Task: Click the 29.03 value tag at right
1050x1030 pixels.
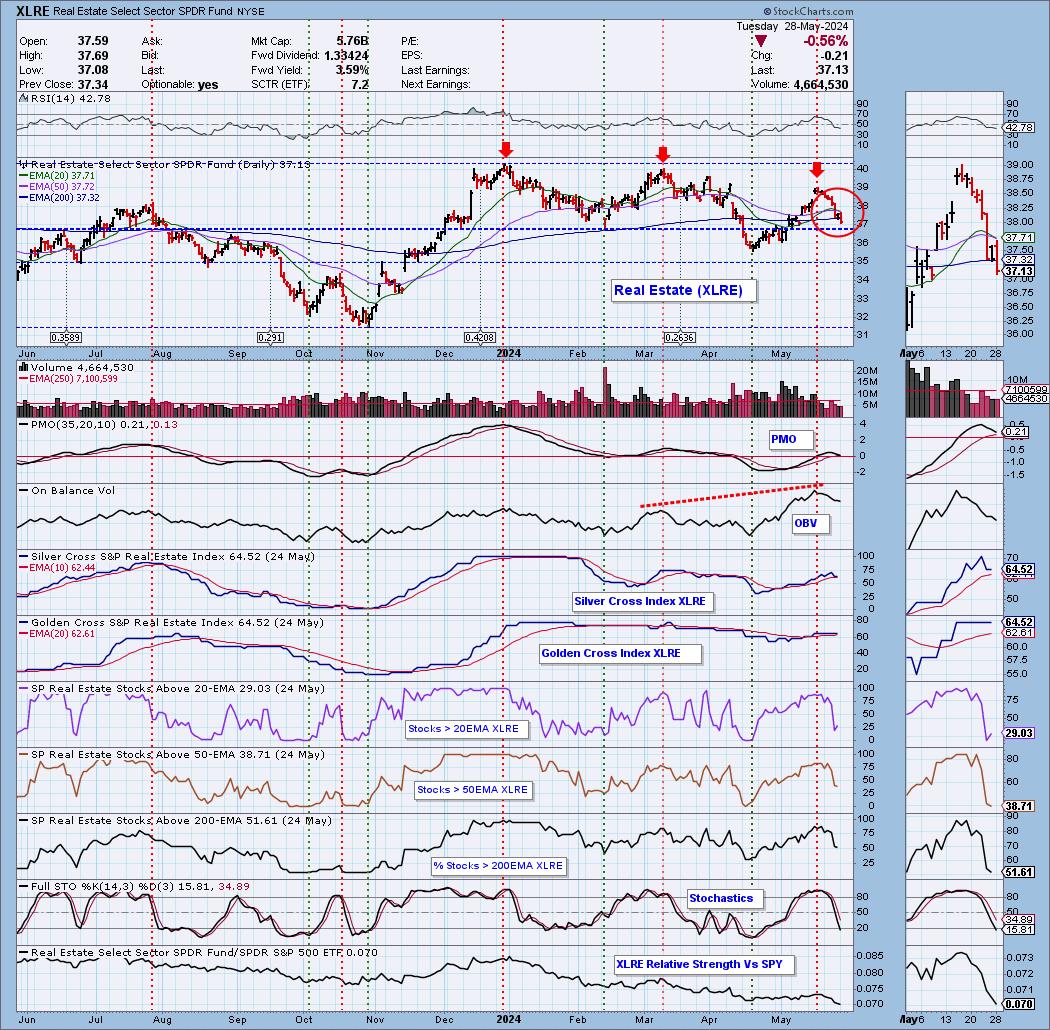Action: tap(1019, 733)
